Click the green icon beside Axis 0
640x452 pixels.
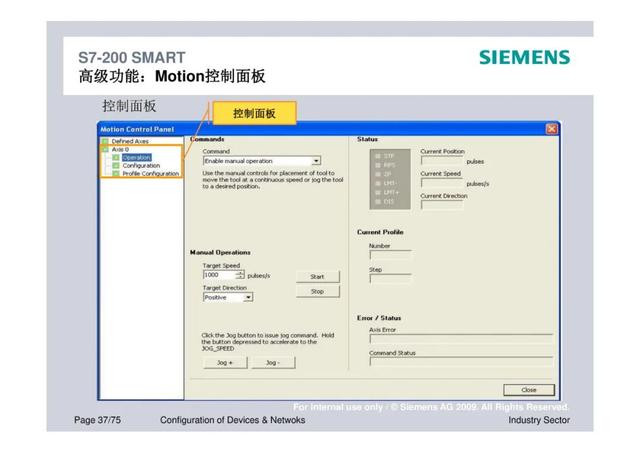105,149
